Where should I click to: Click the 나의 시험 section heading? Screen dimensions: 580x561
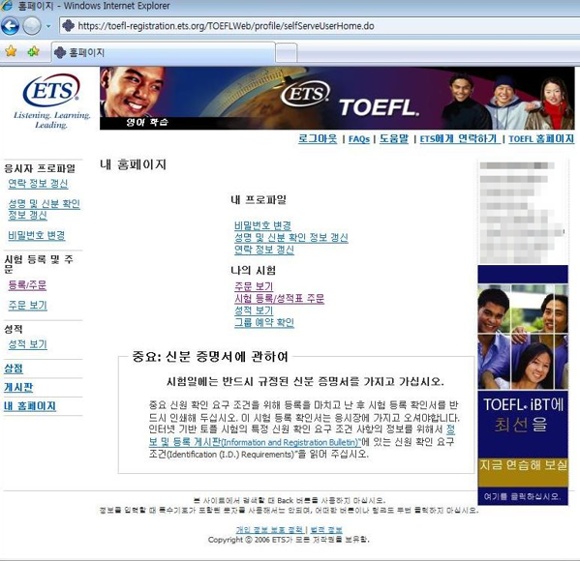253,270
